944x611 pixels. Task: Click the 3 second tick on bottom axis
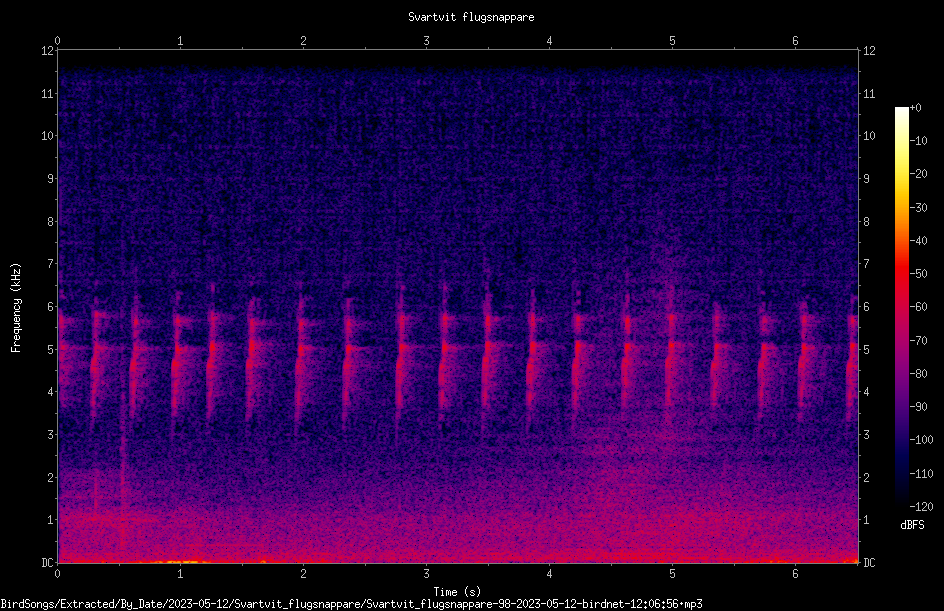click(426, 574)
